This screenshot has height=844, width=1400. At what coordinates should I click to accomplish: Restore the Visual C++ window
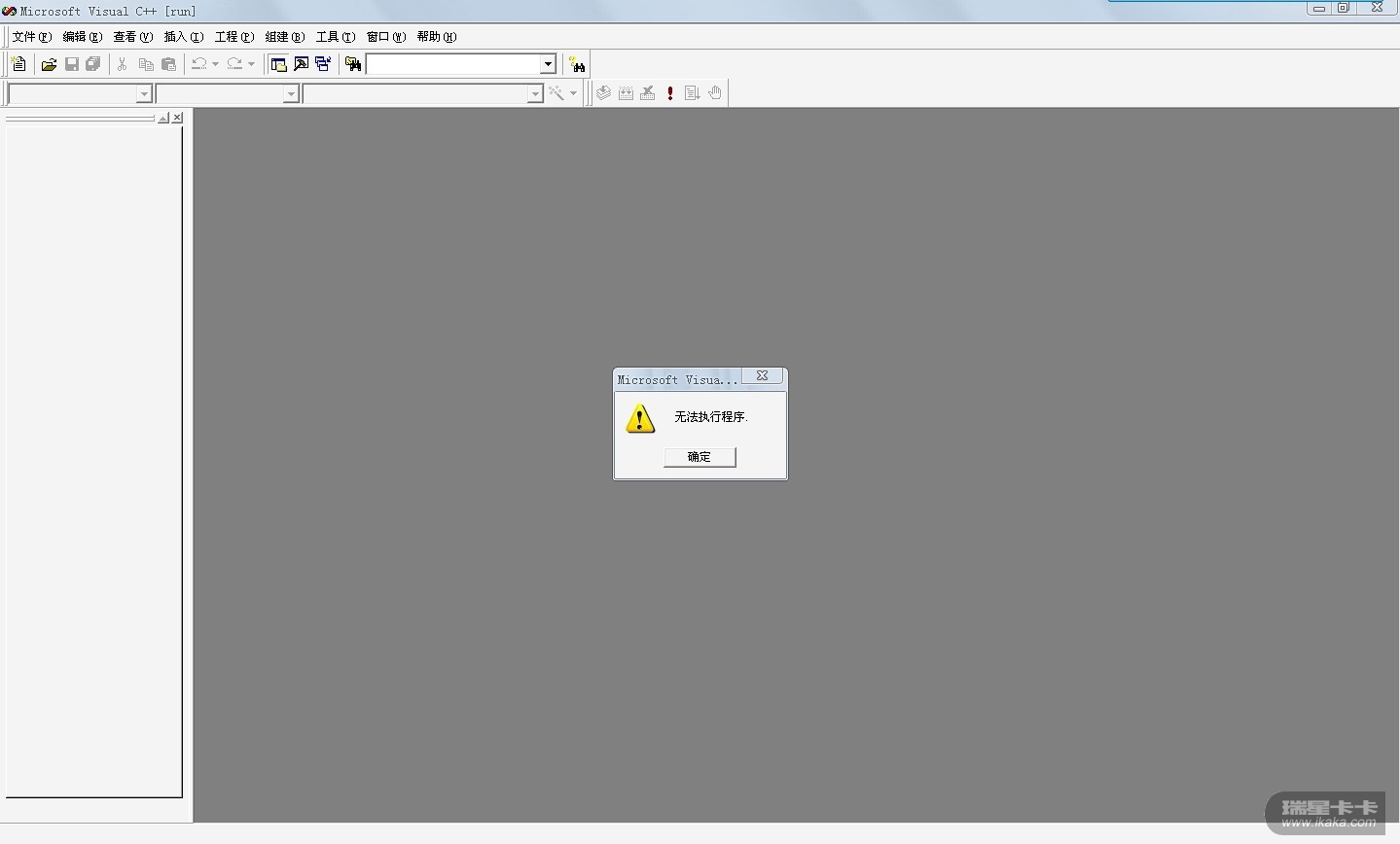(1344, 8)
